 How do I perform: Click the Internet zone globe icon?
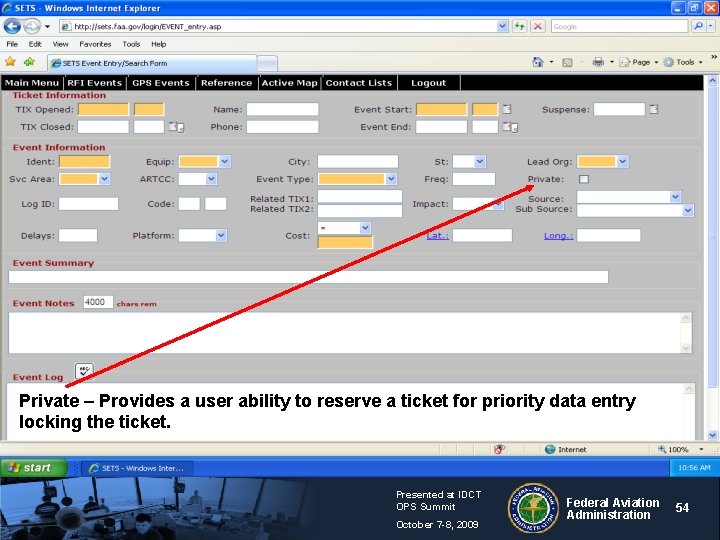coord(550,449)
